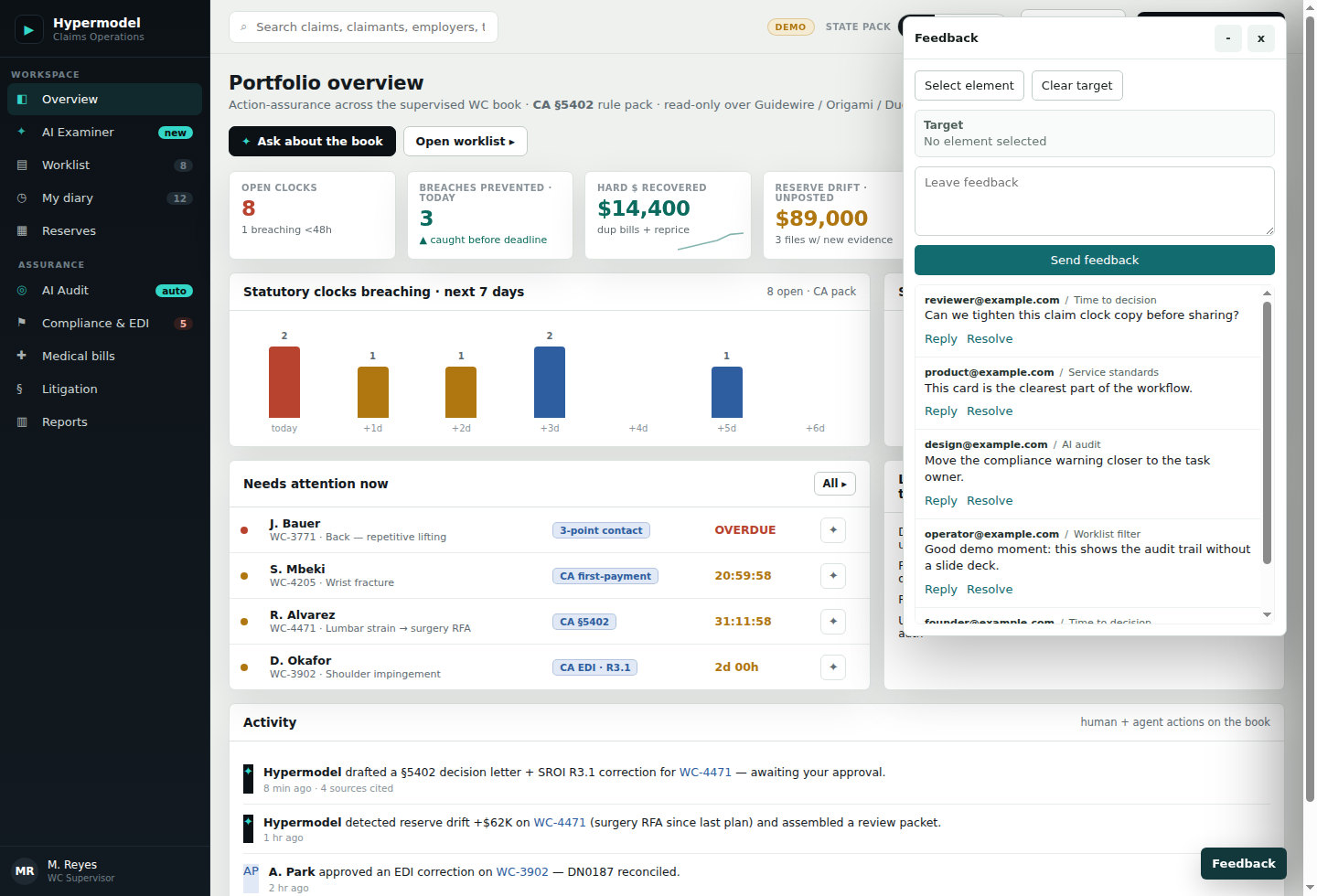Click the AI Audit target icon
Screen dimensions: 1317x896
coord(22,291)
